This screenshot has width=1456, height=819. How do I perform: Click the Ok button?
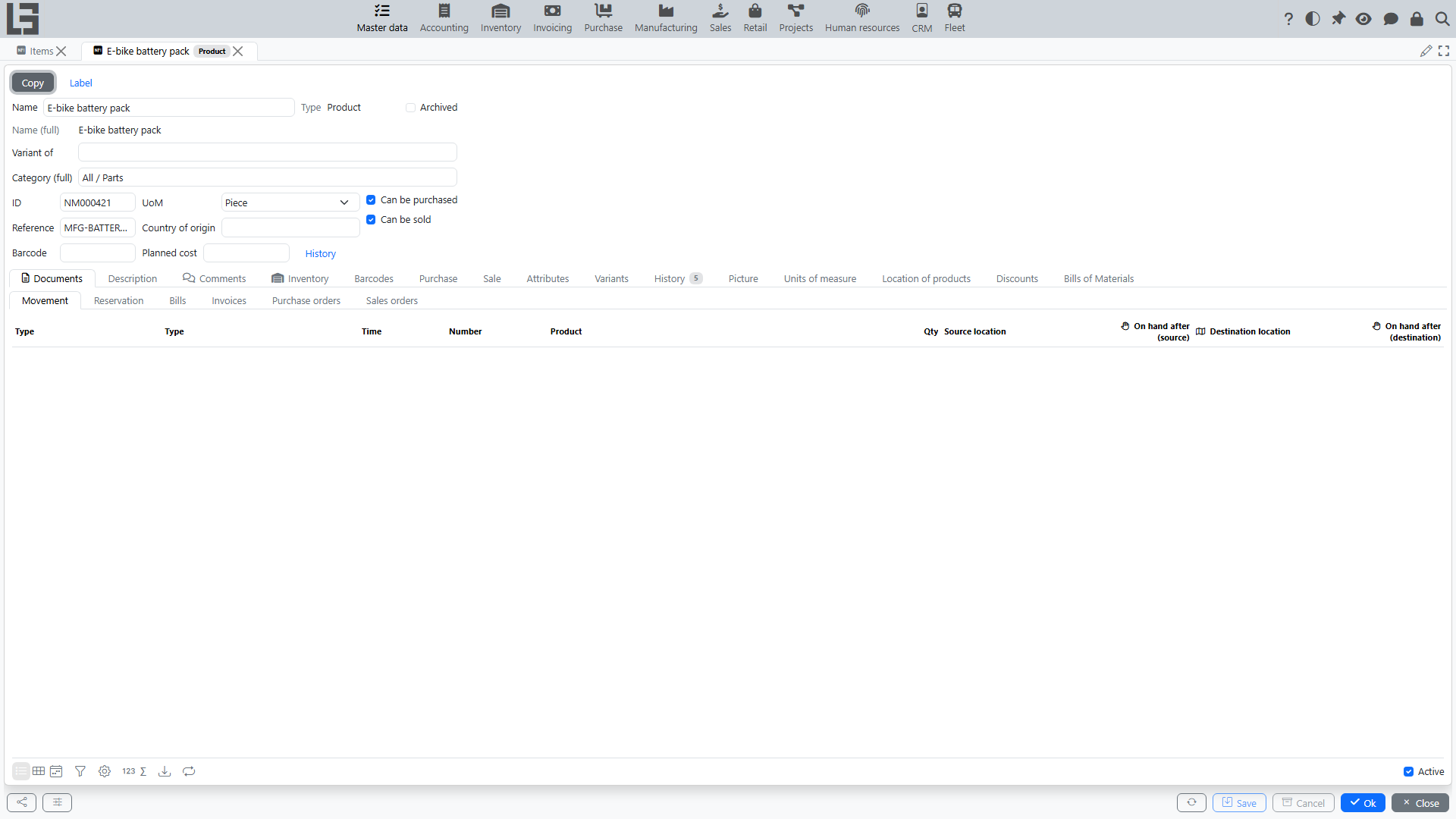pyautogui.click(x=1363, y=803)
